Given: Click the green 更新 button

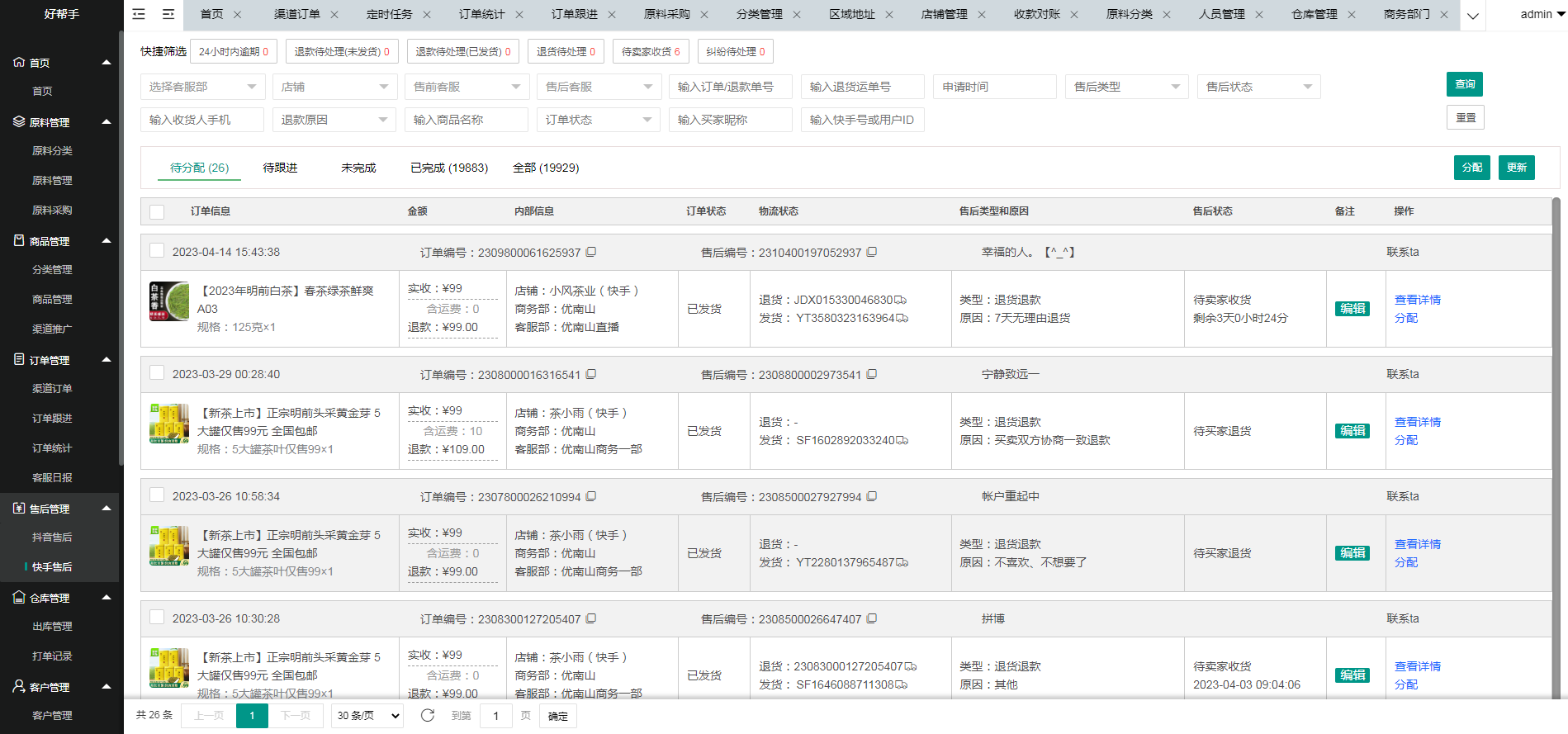Looking at the screenshot, I should pos(1517,168).
